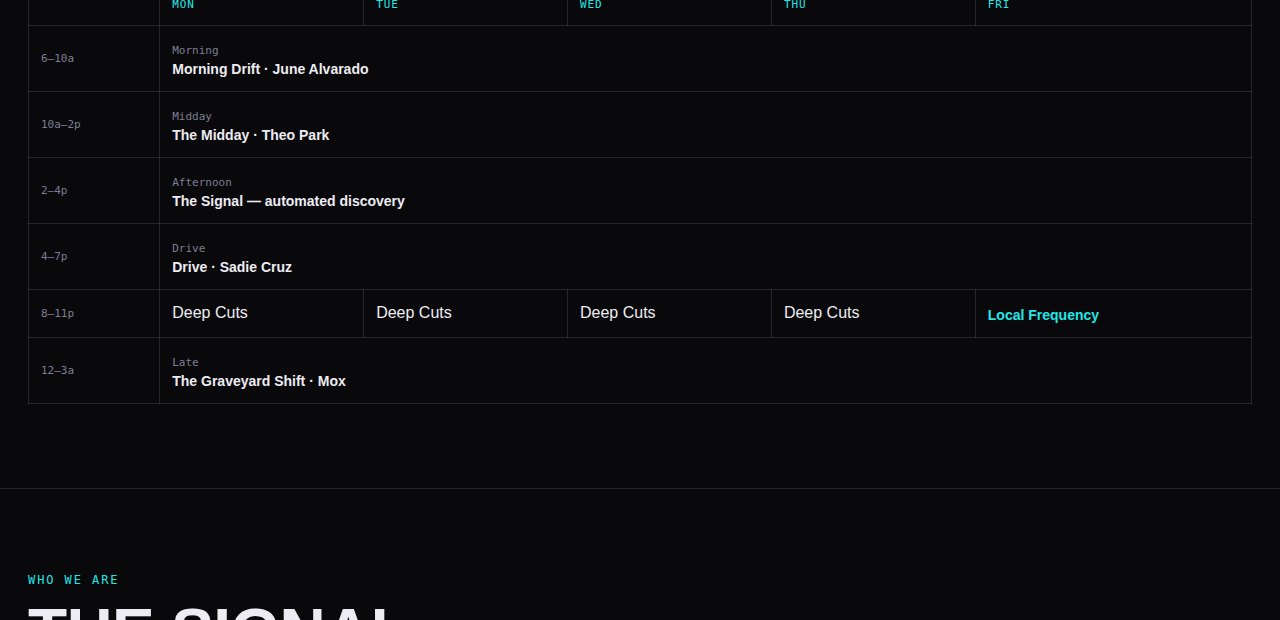This screenshot has width=1280, height=620.
Task: Click the 10a–2p time slot label
Action: click(61, 124)
